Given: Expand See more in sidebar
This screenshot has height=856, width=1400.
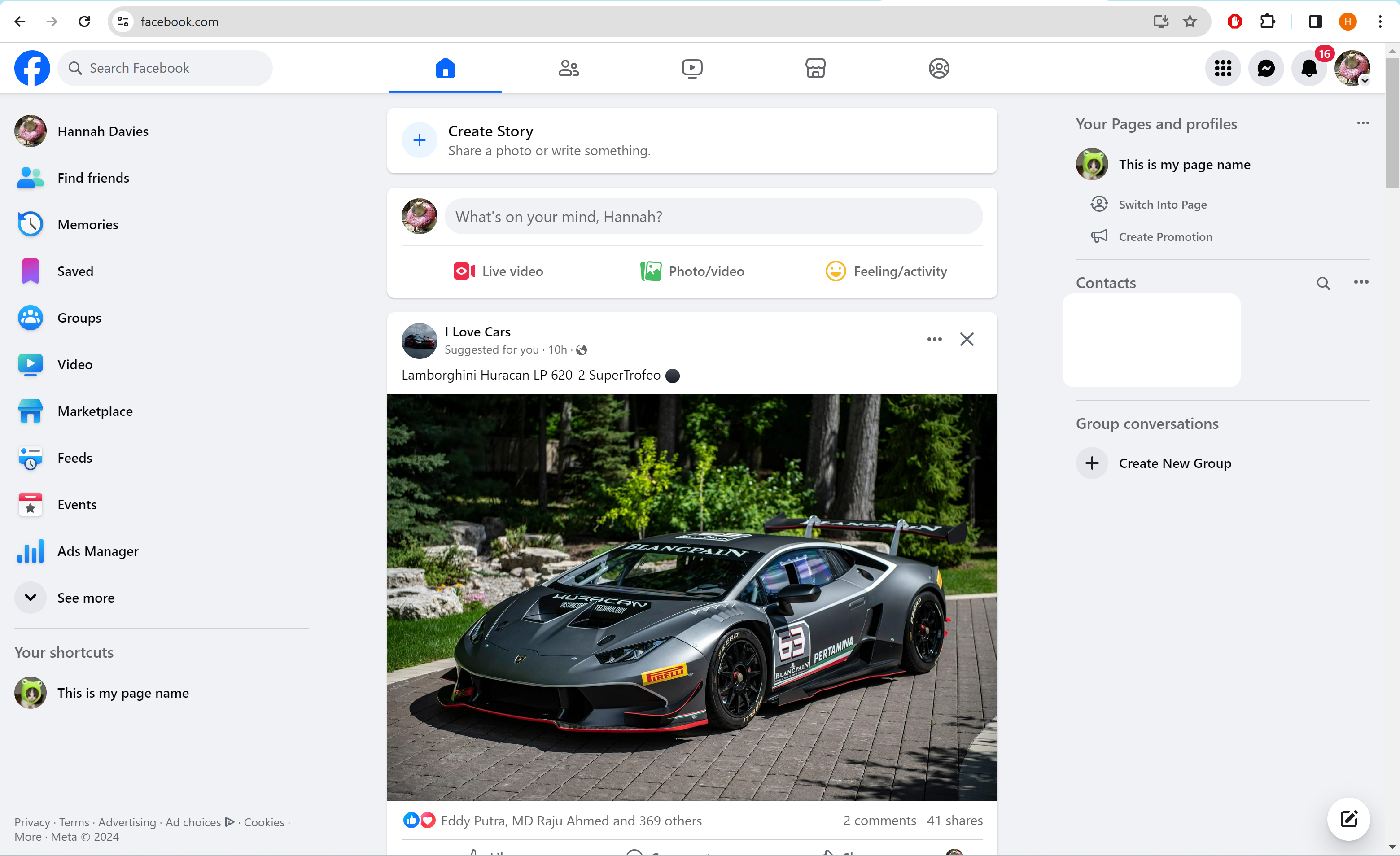Looking at the screenshot, I should 162,598.
